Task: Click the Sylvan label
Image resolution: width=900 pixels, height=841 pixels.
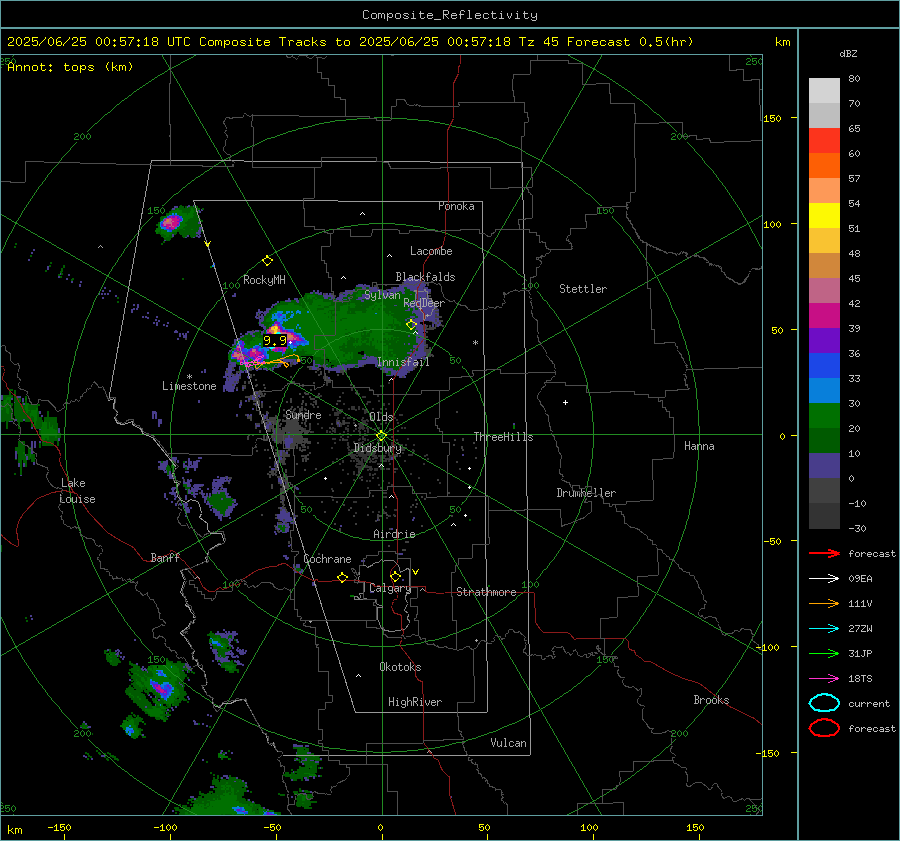Action: point(382,295)
